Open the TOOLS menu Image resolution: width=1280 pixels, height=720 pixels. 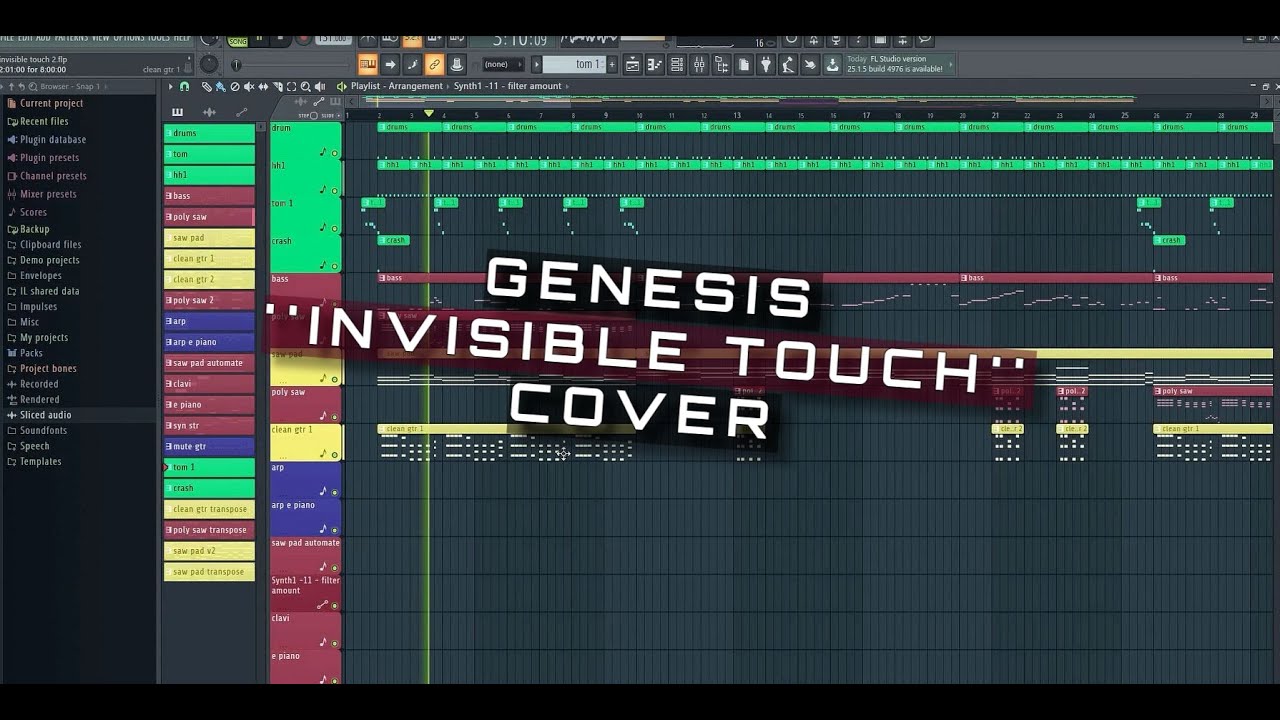click(159, 38)
